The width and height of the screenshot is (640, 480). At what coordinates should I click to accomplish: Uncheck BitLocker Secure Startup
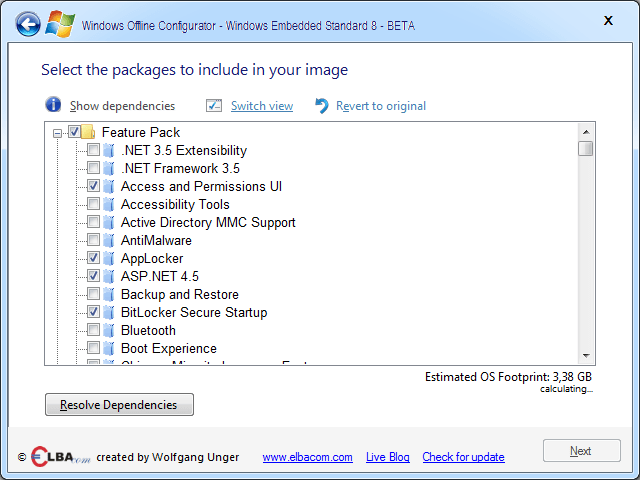93,312
